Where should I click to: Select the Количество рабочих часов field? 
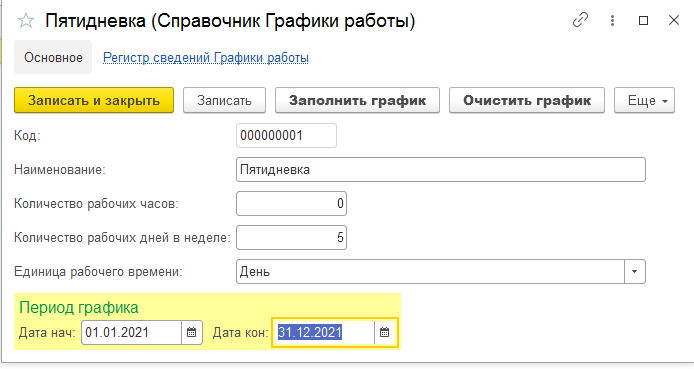[x=291, y=204]
